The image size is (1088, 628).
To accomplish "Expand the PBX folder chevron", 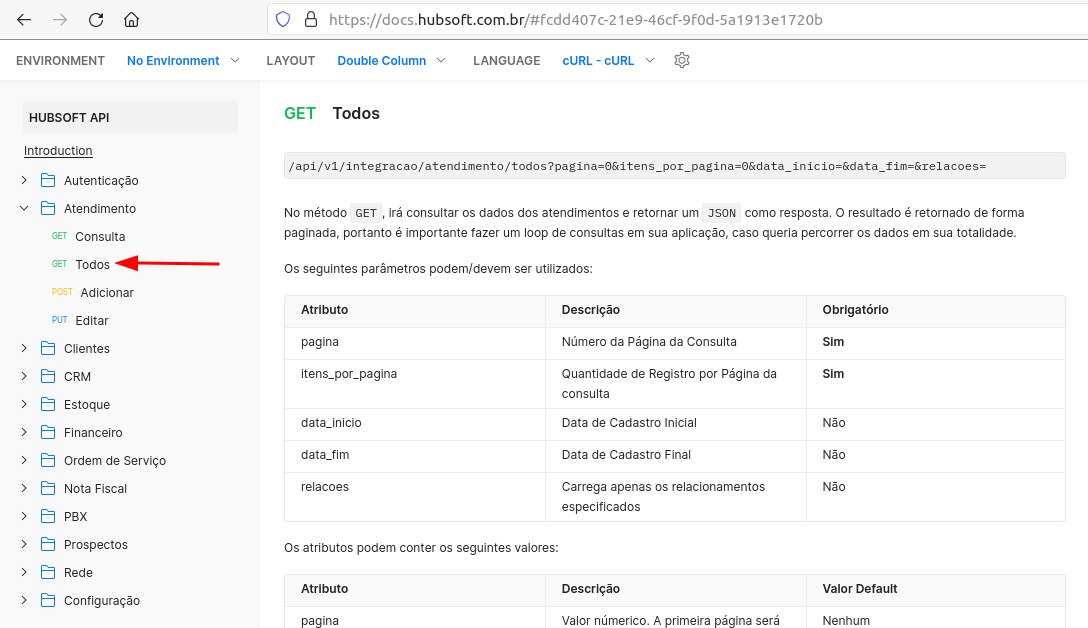I will (24, 516).
